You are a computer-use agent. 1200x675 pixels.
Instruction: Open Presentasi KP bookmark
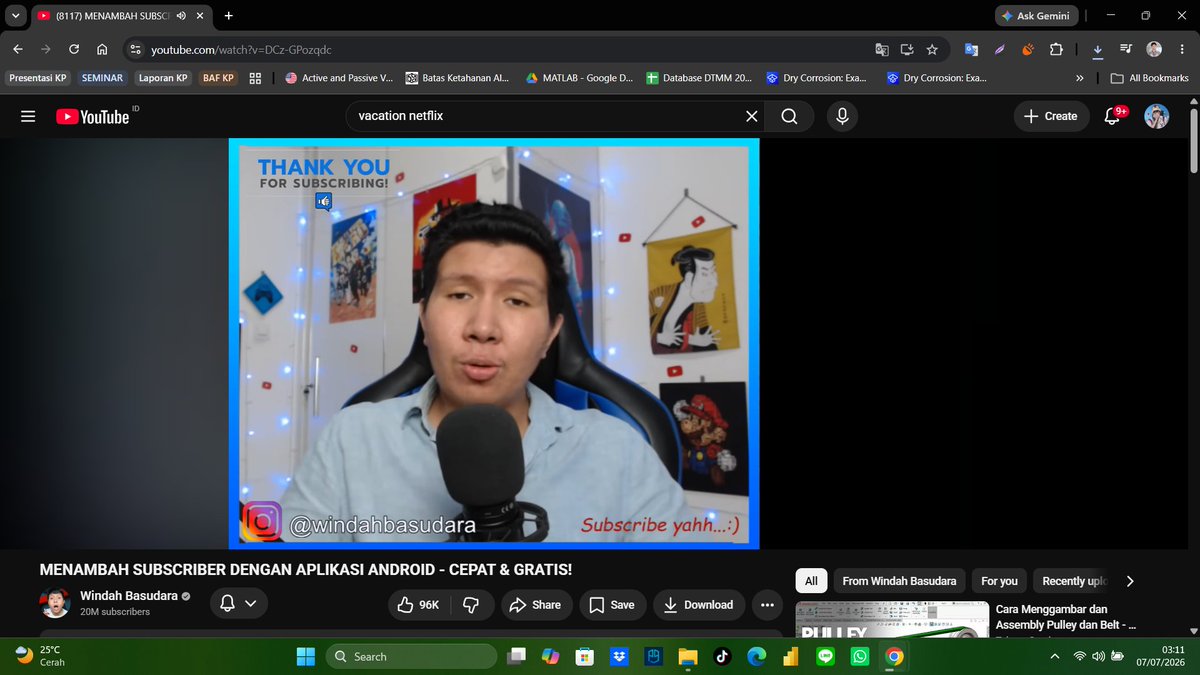click(38, 78)
